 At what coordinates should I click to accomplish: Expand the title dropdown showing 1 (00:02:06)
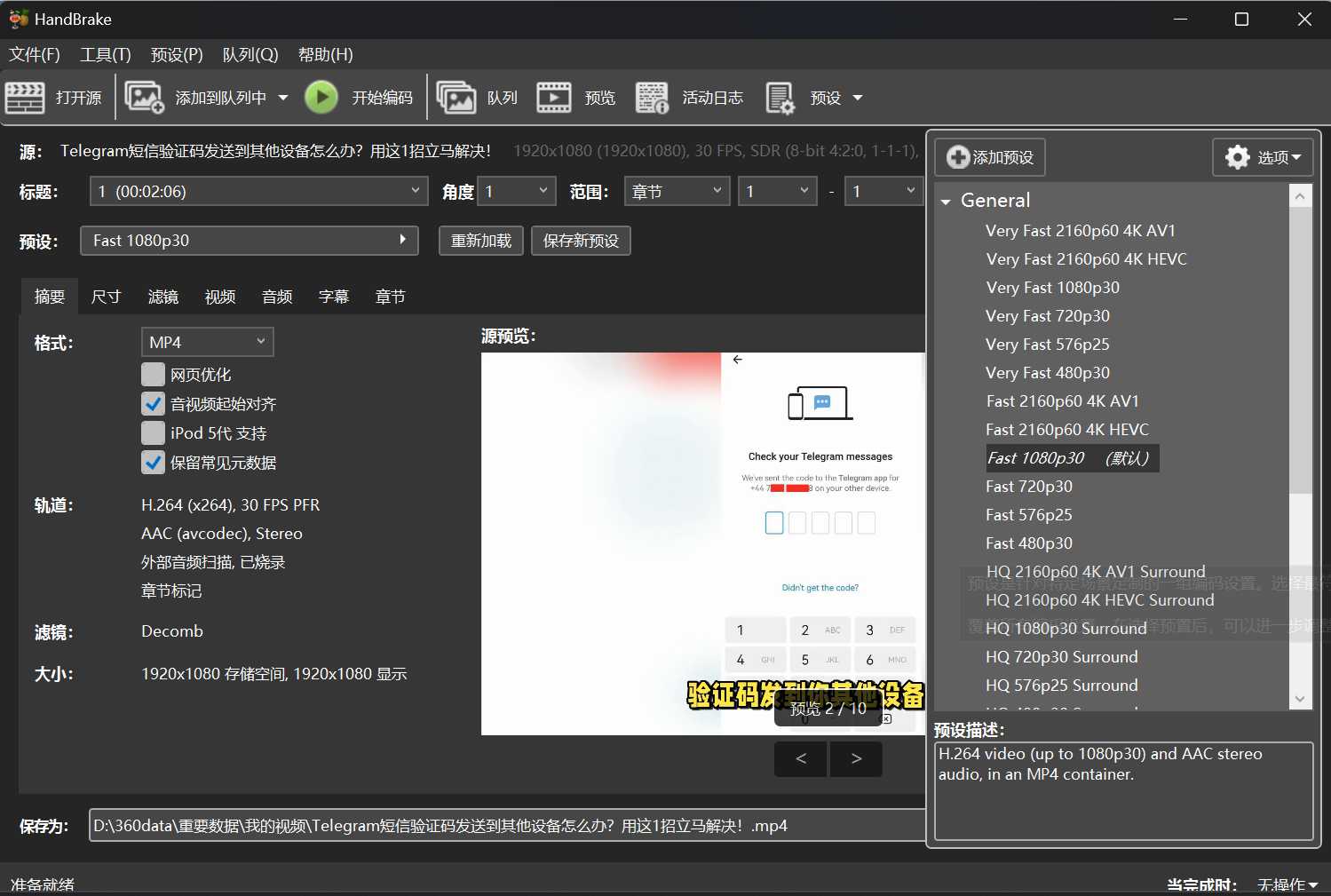(258, 191)
